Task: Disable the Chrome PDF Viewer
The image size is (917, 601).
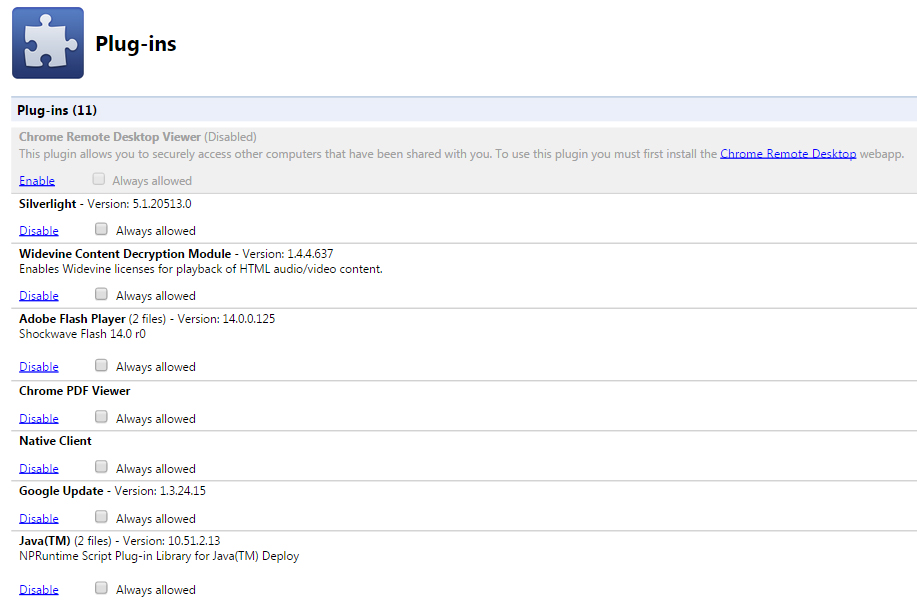Action: [39, 419]
